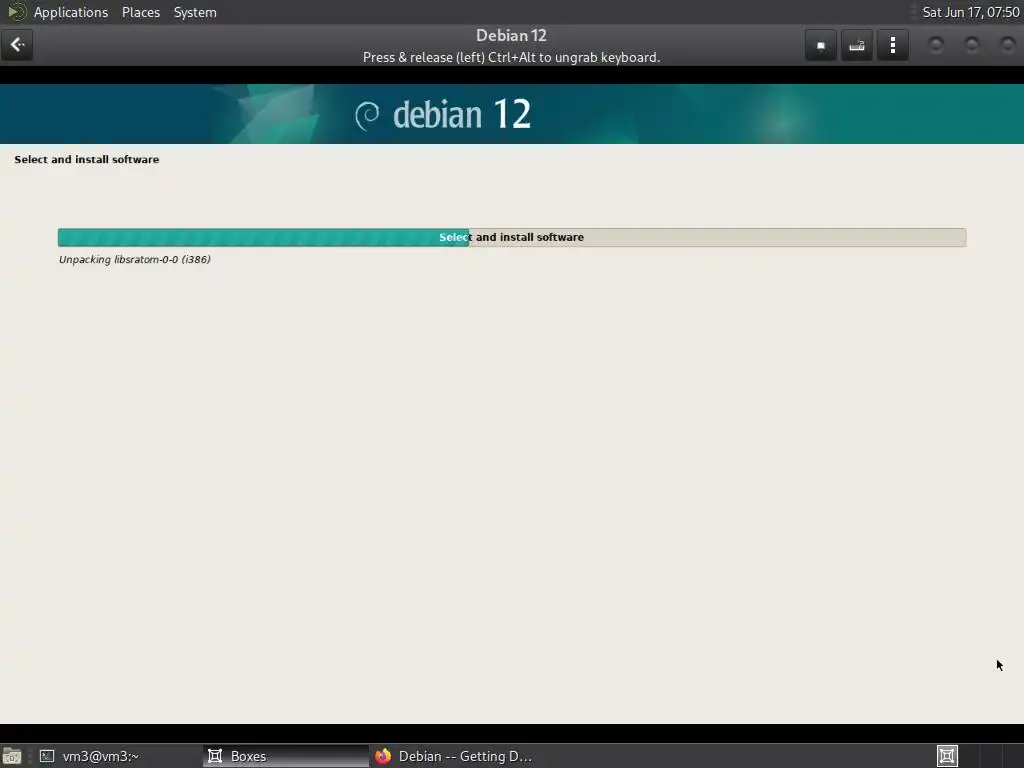Click the stop/fullscreen square button in Boxes header
Viewport: 1024px width, 768px height.
[821, 45]
